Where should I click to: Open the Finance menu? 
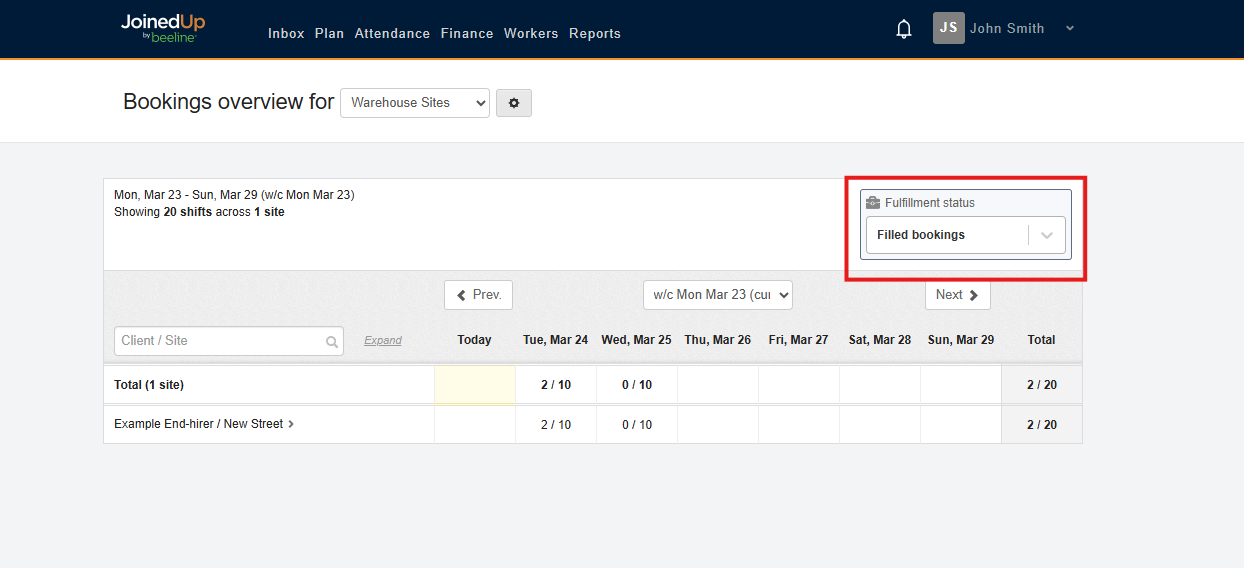pos(467,34)
